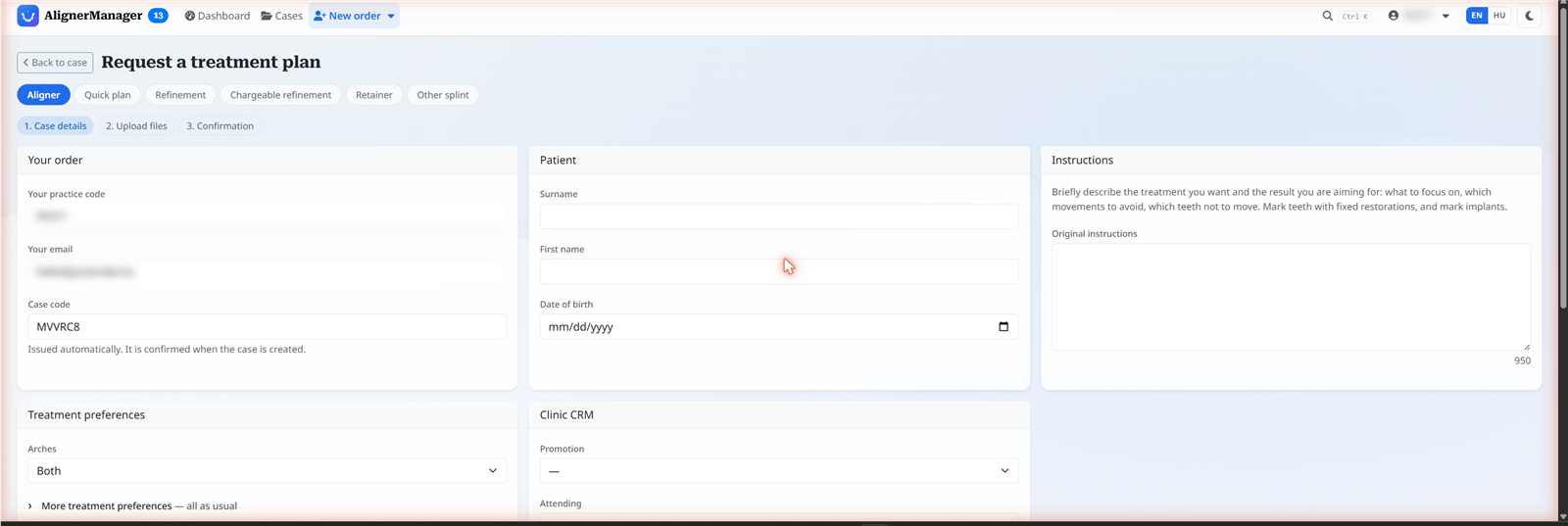Open the Dashboard page
The image size is (1568, 526).
coord(218,16)
